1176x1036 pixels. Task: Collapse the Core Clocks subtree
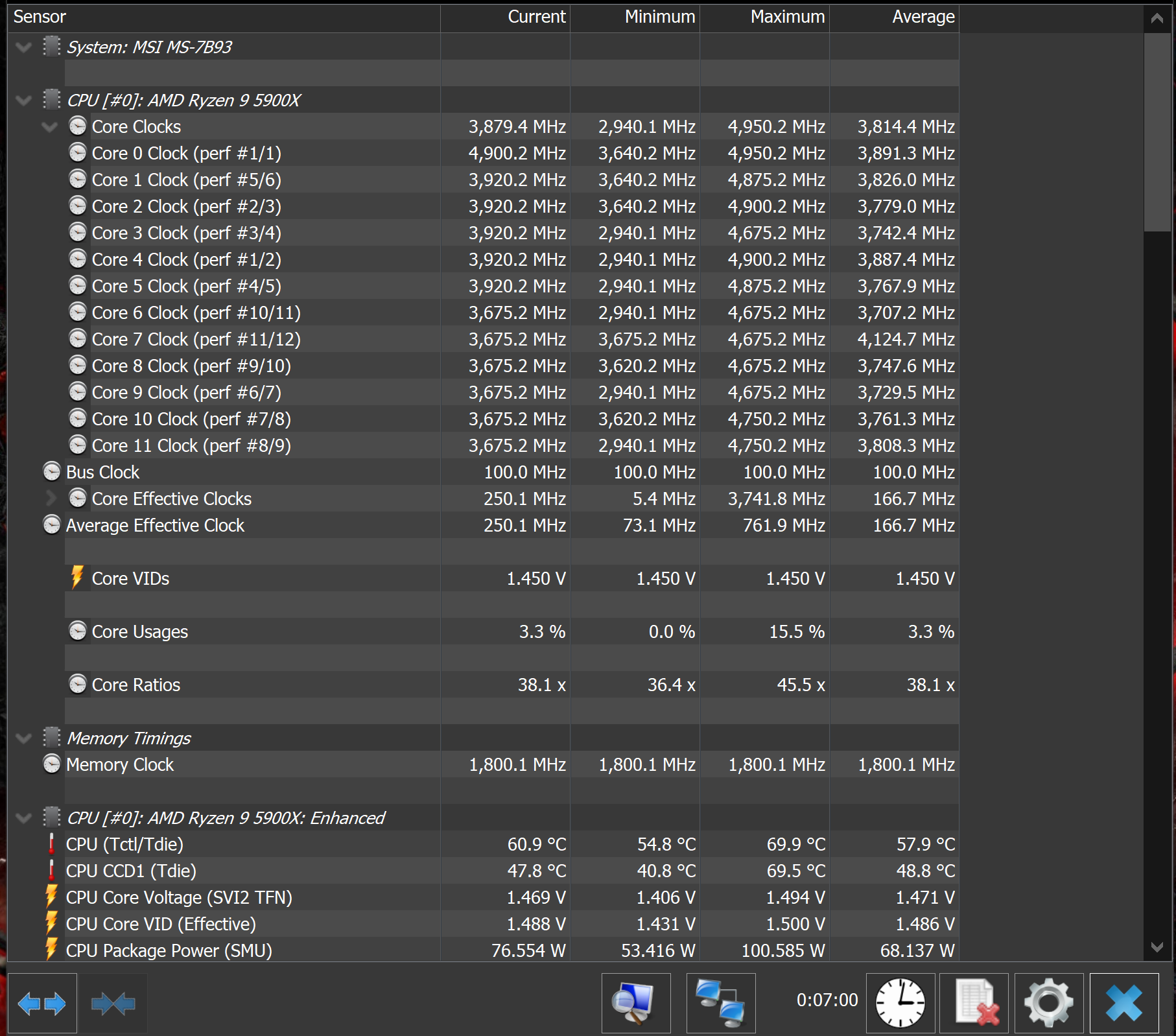pos(49,127)
